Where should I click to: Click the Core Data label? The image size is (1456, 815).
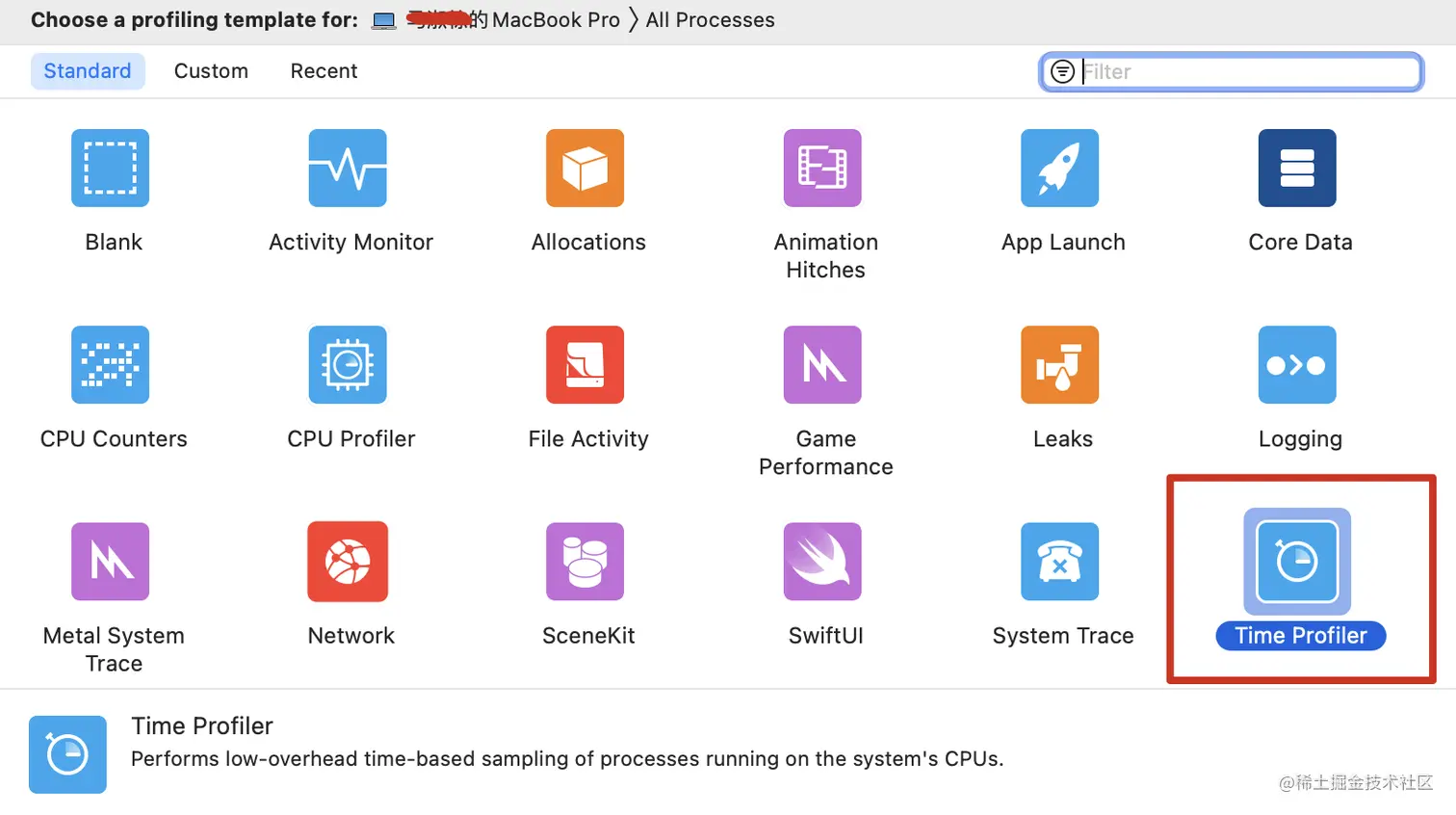(x=1300, y=242)
